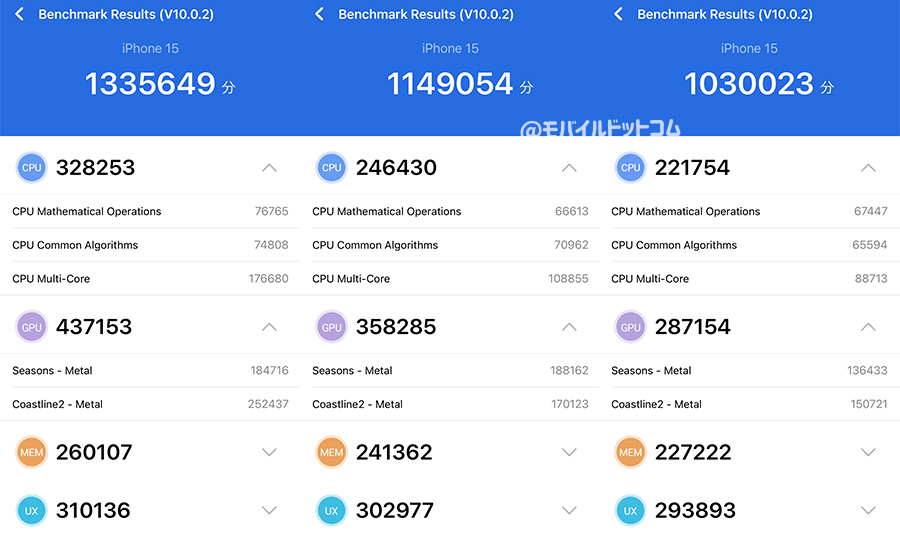The image size is (900, 539).
Task: Select CPU Common Algorithms row scoring 74808
Action: pos(150,245)
